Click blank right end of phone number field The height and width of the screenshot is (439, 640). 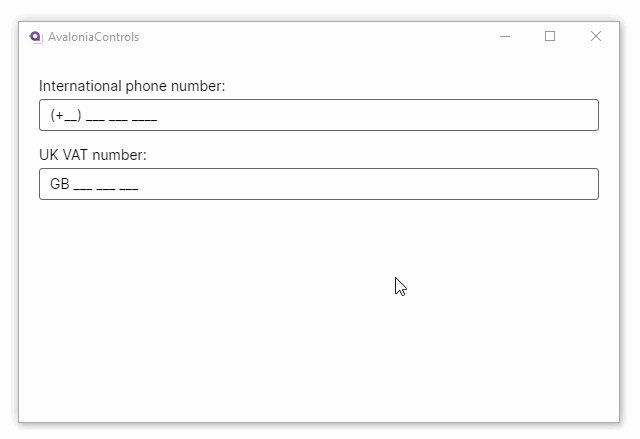(x=560, y=115)
